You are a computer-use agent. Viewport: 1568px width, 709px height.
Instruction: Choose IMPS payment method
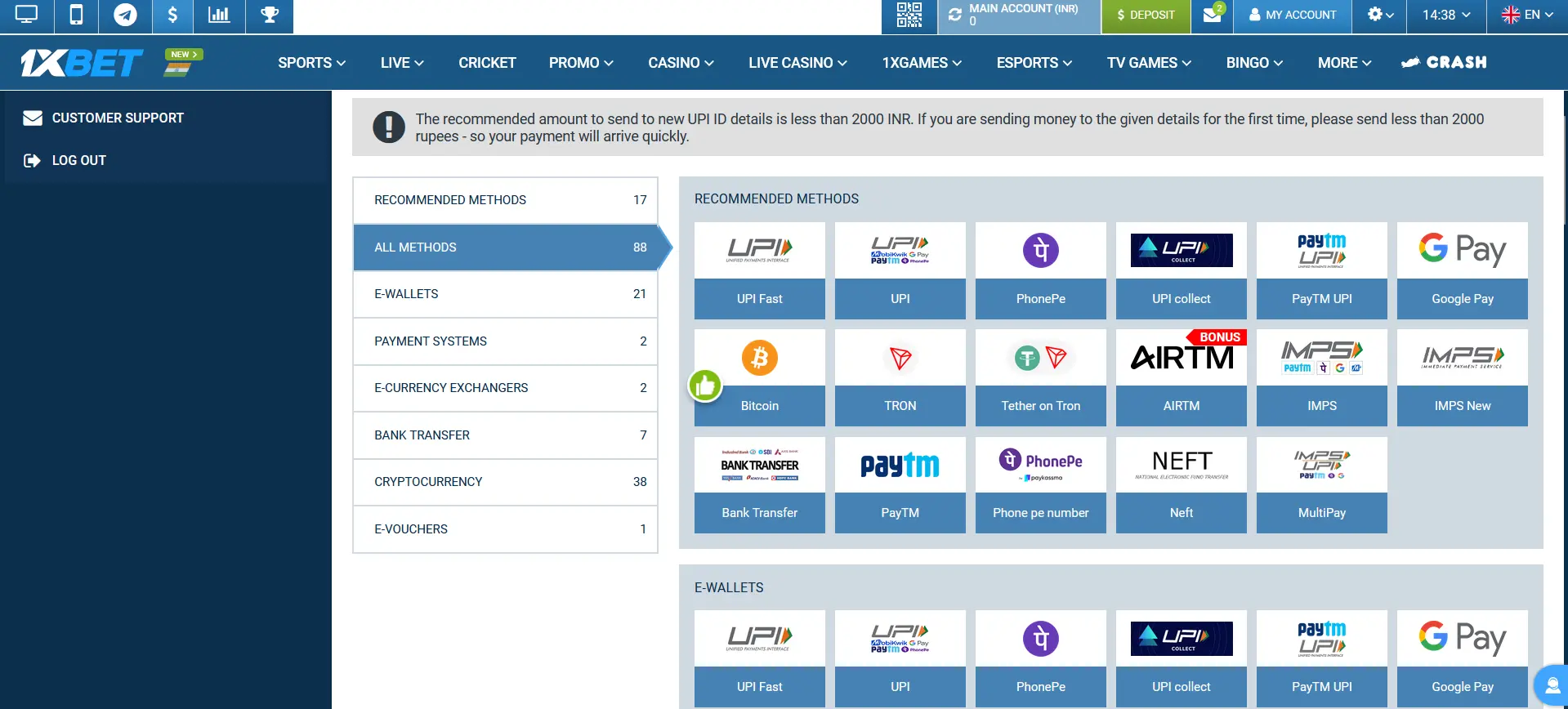click(1322, 377)
